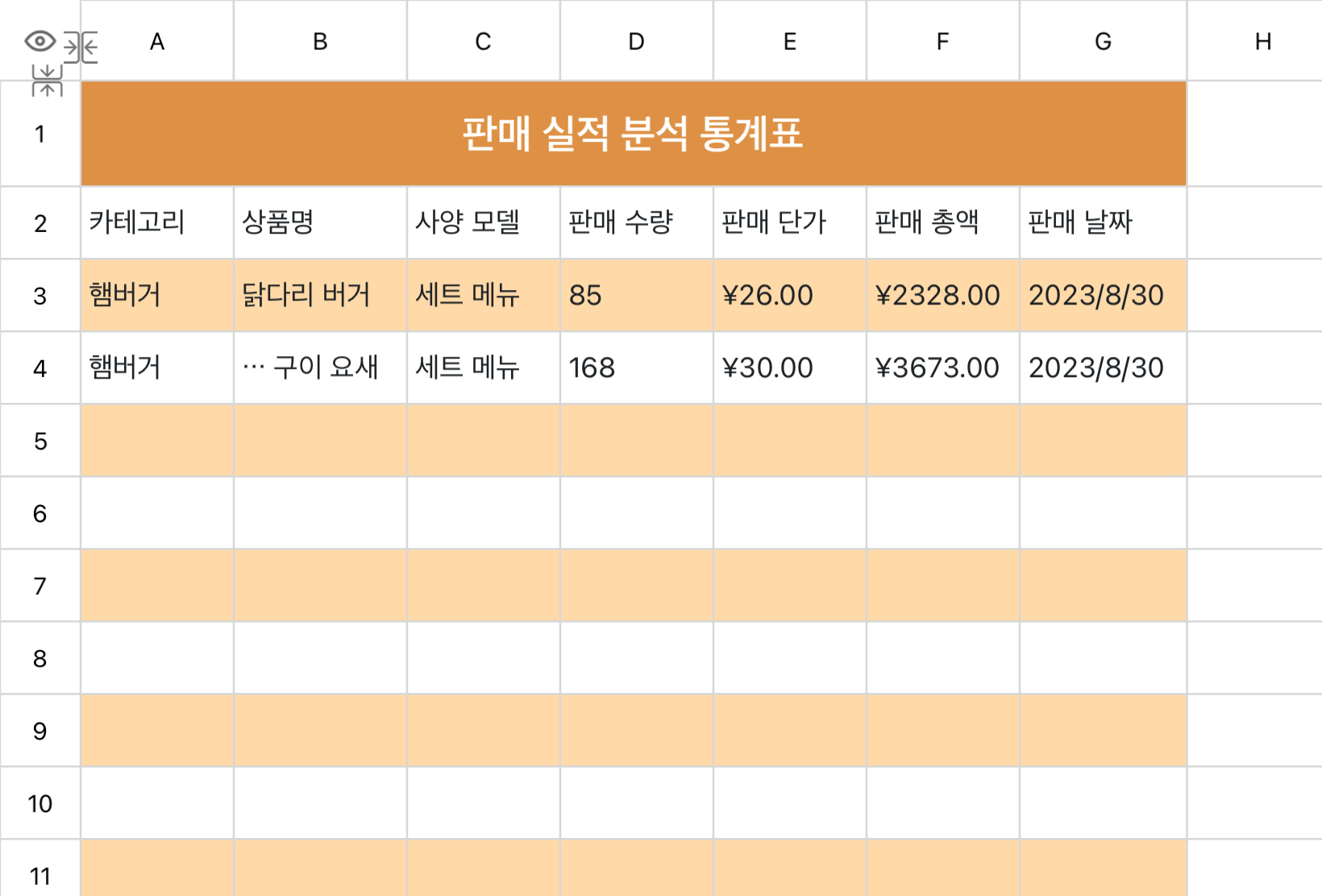1322x896 pixels.
Task: Click the 판매 수량 header cell
Action: [x=636, y=223]
